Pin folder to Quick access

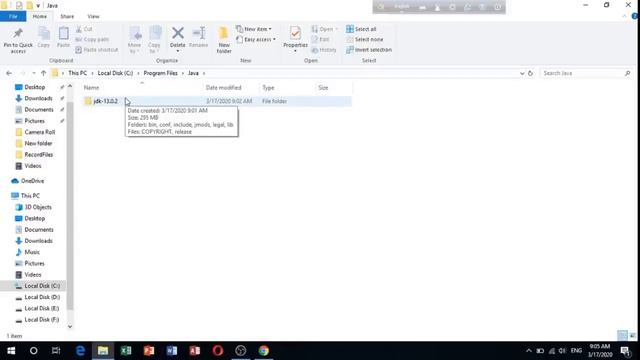click(x=18, y=40)
